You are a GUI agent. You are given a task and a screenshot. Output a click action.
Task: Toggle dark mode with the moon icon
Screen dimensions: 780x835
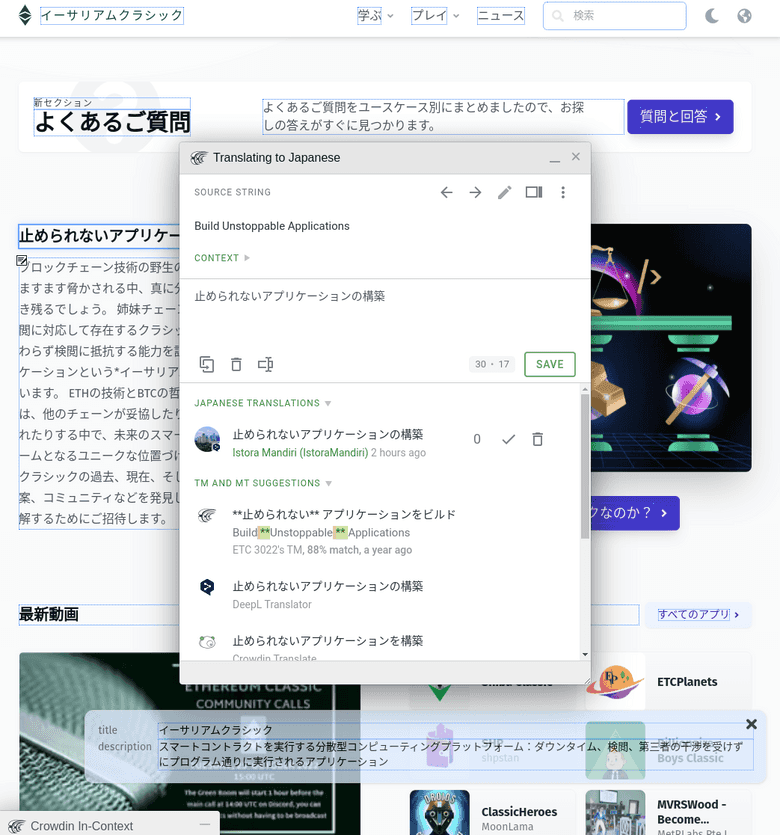coord(712,16)
